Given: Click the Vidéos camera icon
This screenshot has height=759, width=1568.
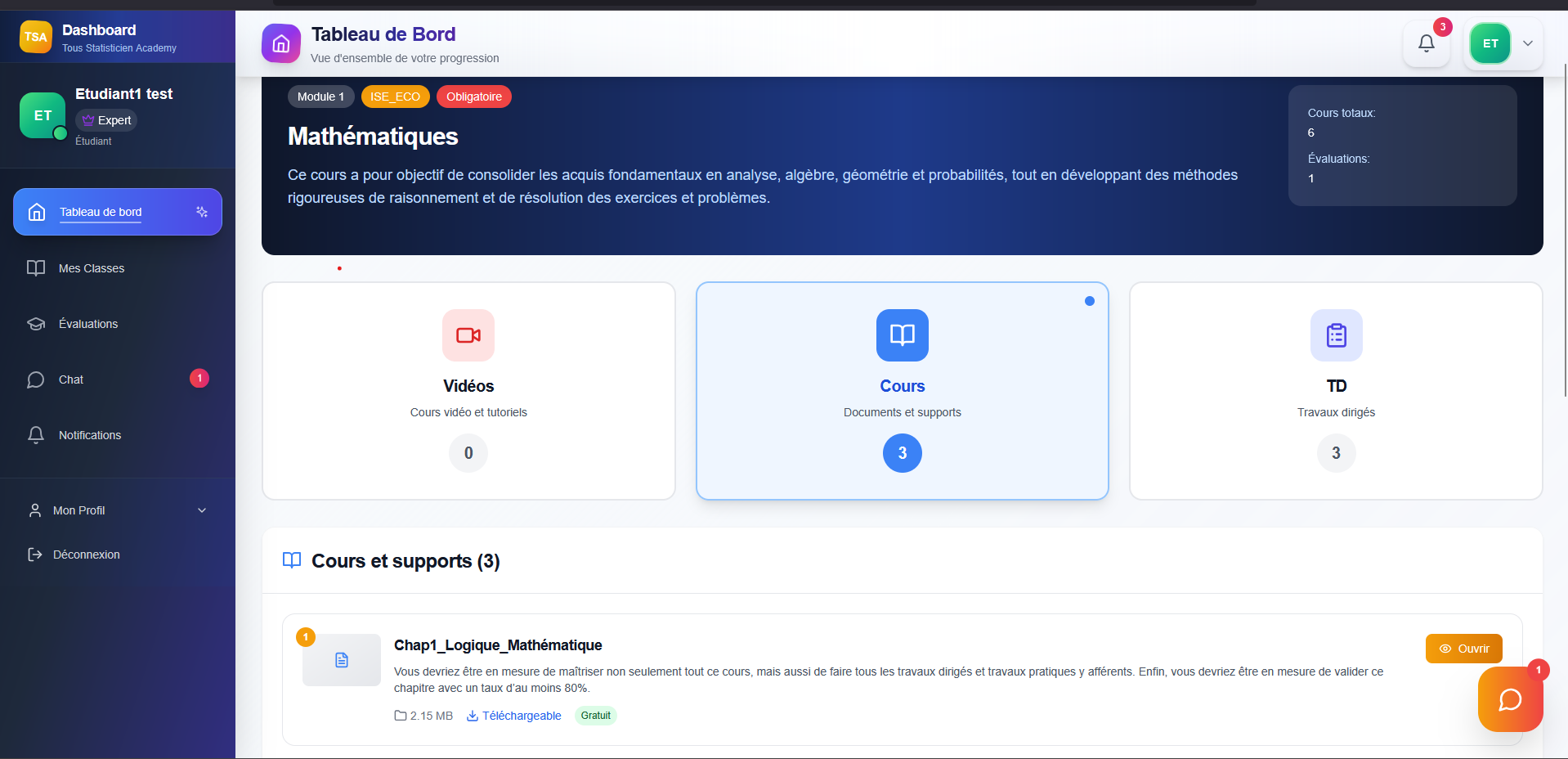Looking at the screenshot, I should point(468,335).
